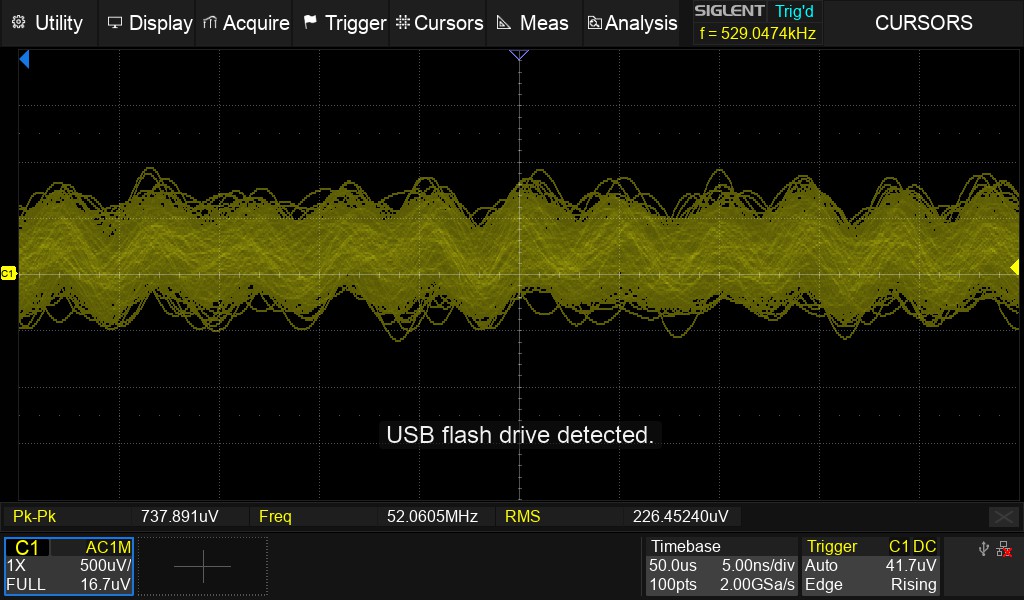Select the C1 channel ground level marker
Screen dimensions: 1024x600
pyautogui.click(x=9, y=273)
